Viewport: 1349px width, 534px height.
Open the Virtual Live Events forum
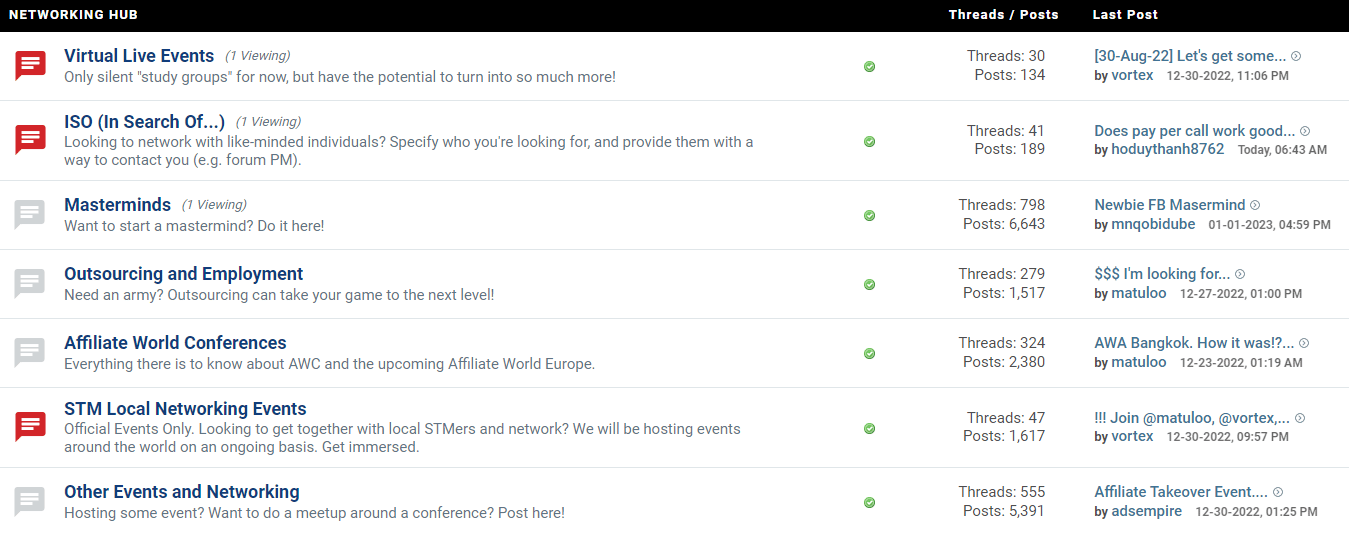pyautogui.click(x=139, y=56)
